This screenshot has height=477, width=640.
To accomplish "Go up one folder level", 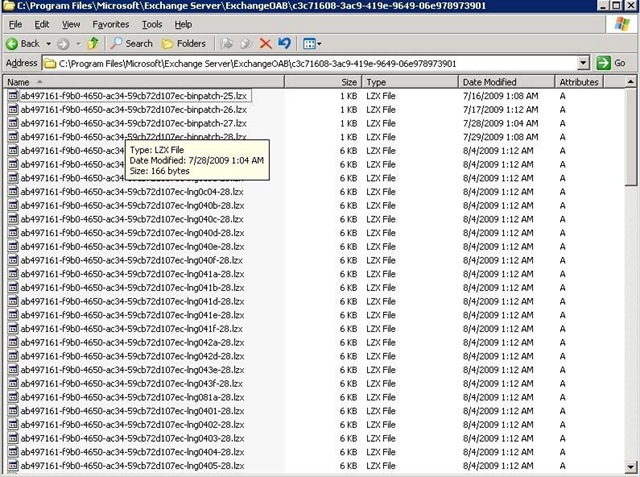I will (x=93, y=43).
